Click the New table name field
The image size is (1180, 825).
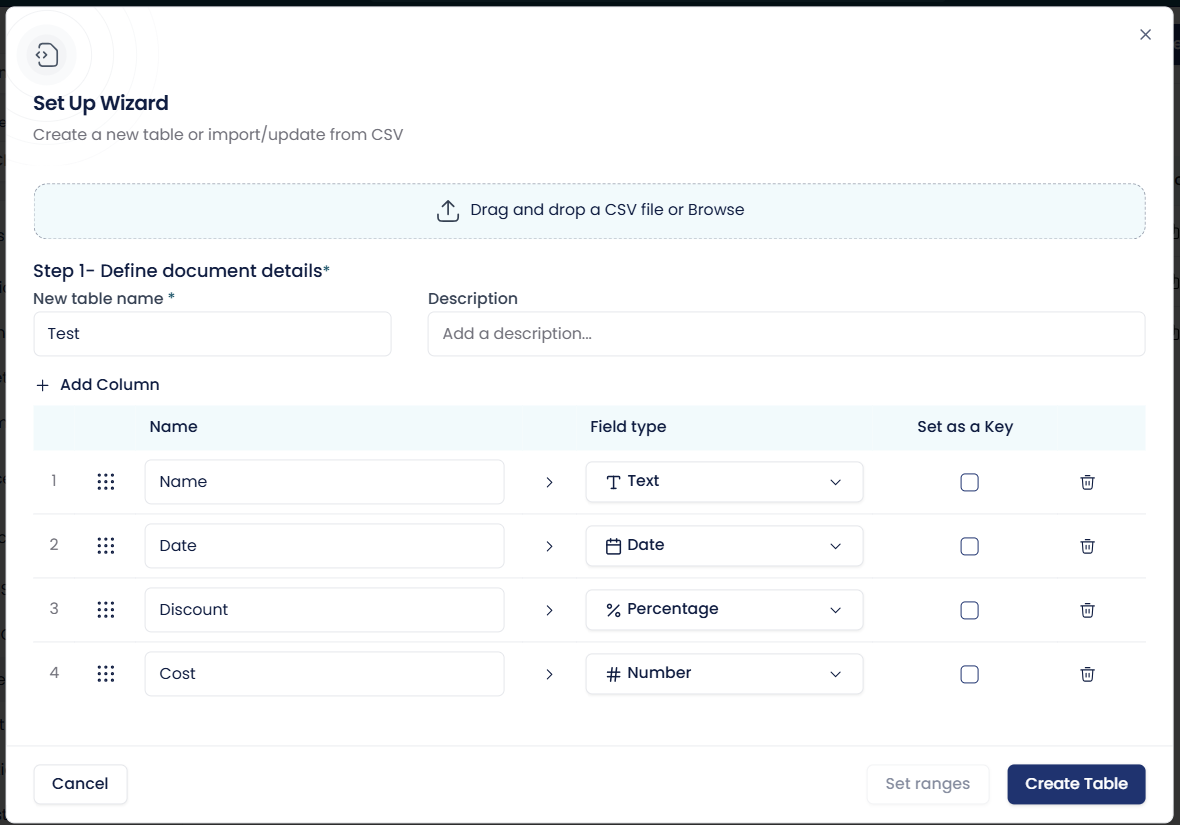(212, 333)
